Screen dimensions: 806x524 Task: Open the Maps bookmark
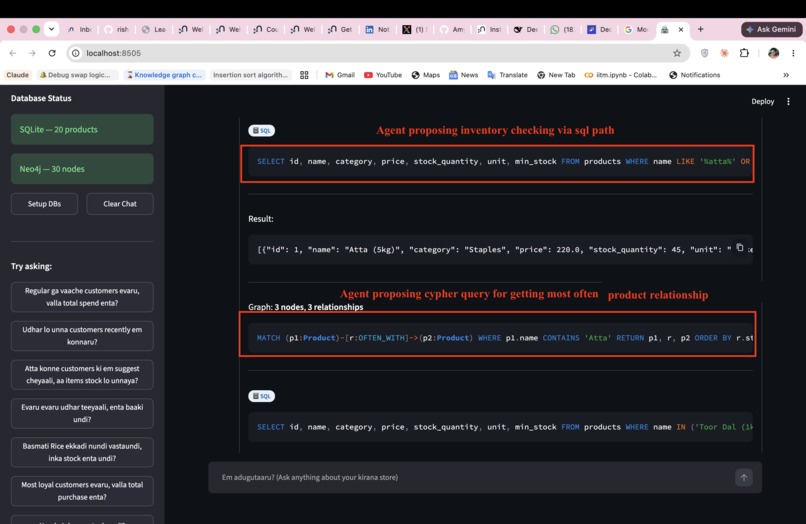click(426, 75)
